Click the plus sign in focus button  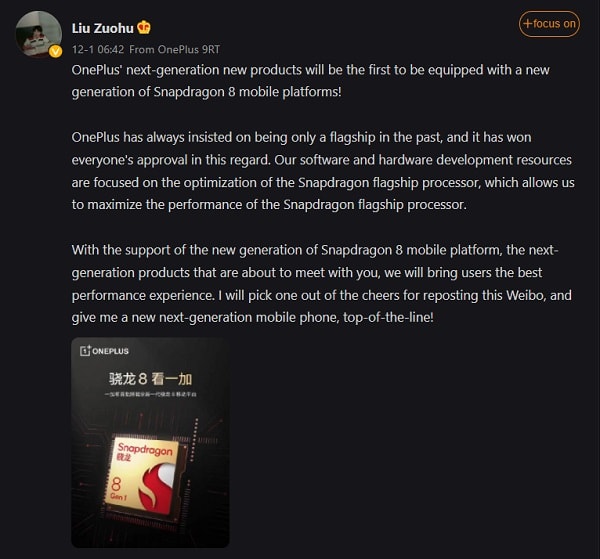(527, 24)
